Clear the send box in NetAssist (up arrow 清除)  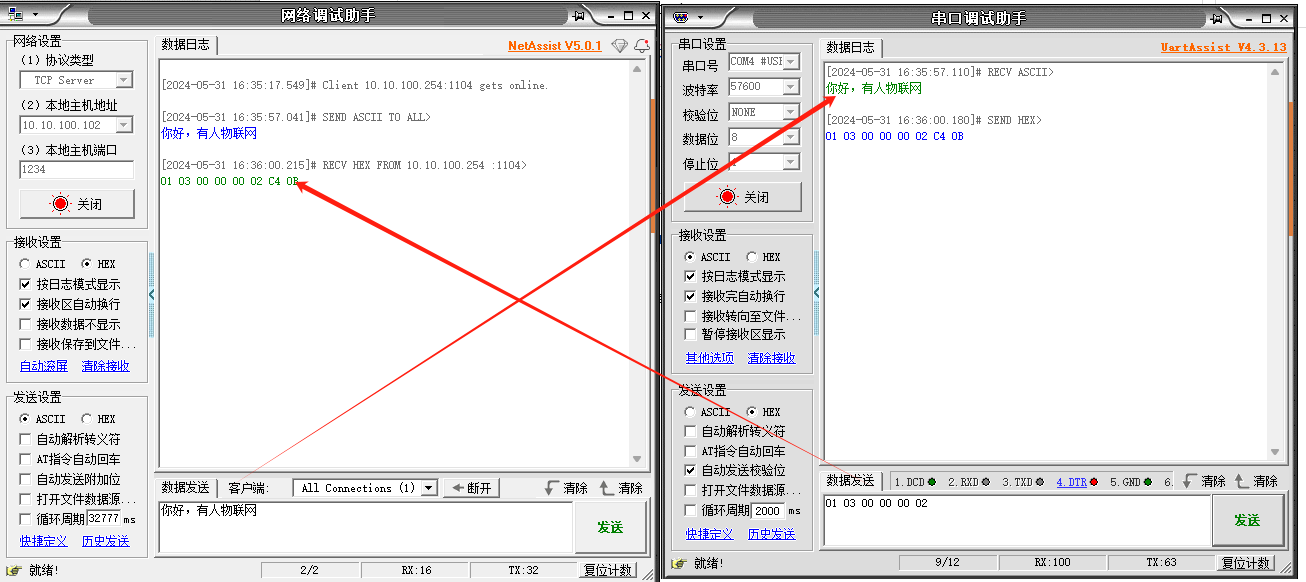coord(621,488)
